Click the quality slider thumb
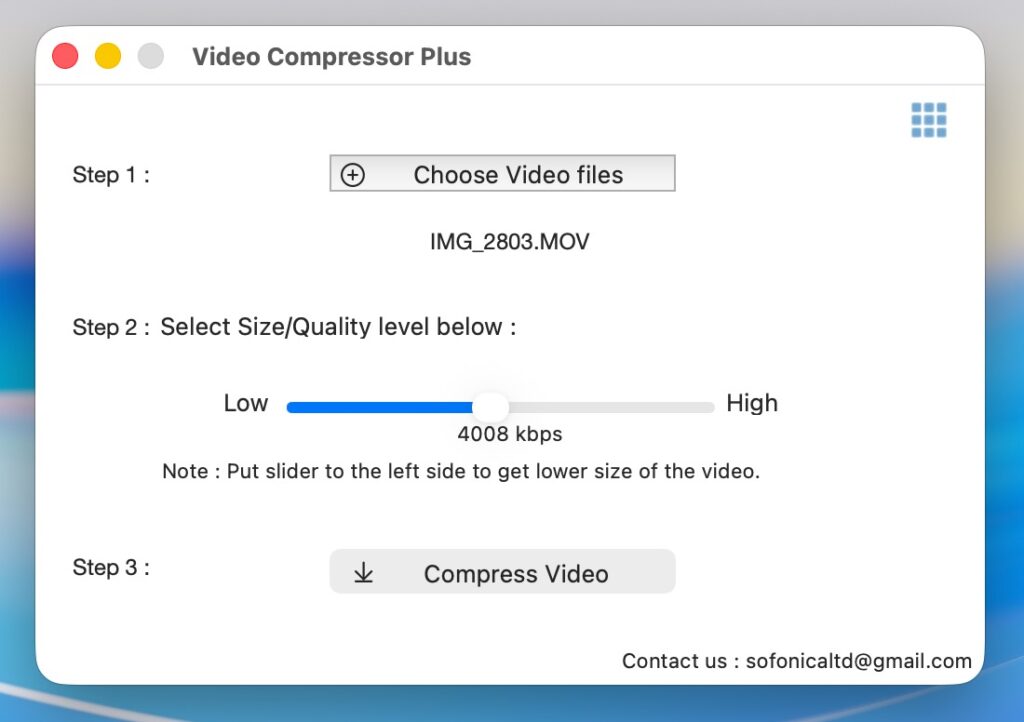 pyautogui.click(x=490, y=407)
